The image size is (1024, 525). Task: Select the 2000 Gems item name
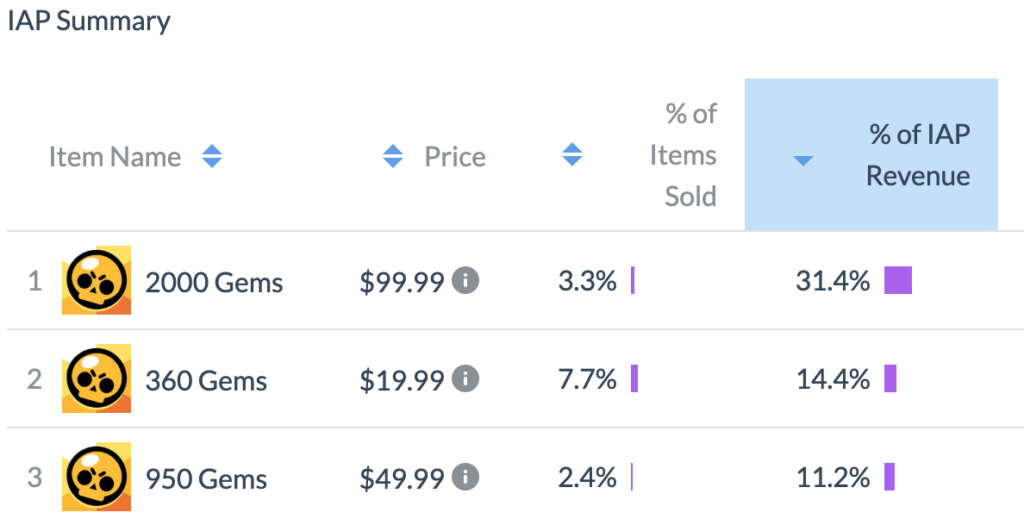click(214, 282)
